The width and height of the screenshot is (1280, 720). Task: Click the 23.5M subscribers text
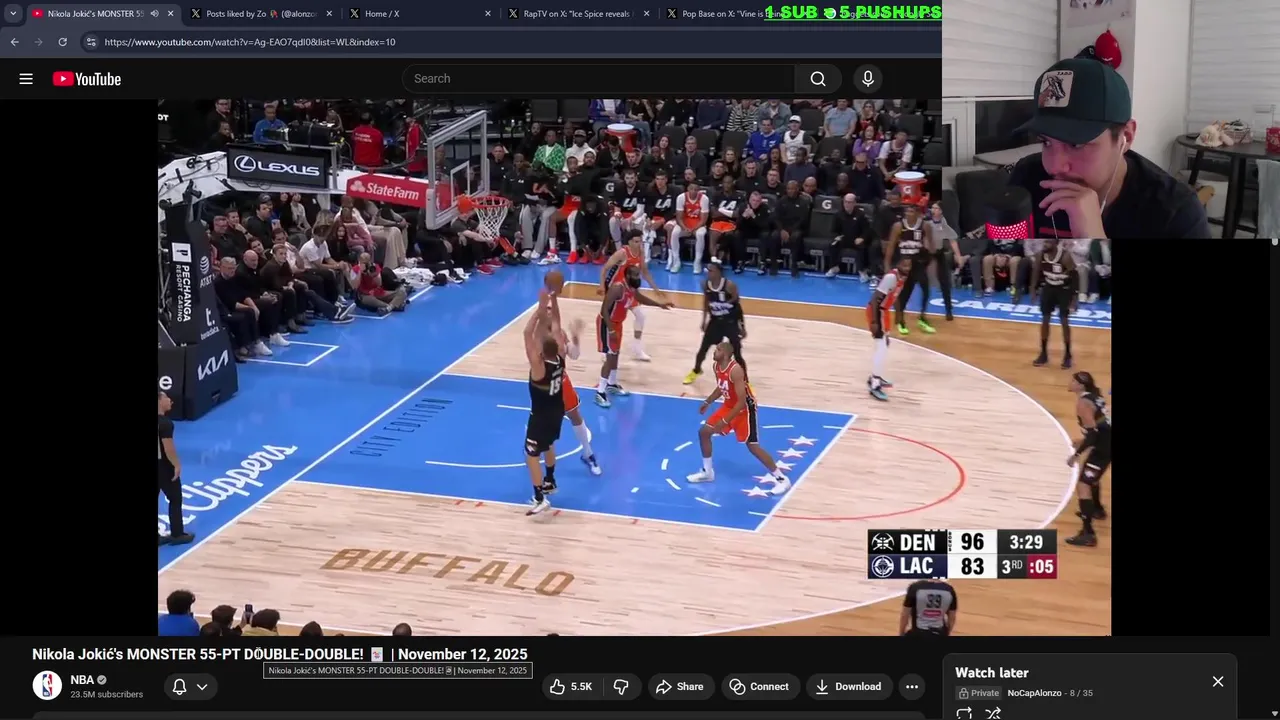106,694
